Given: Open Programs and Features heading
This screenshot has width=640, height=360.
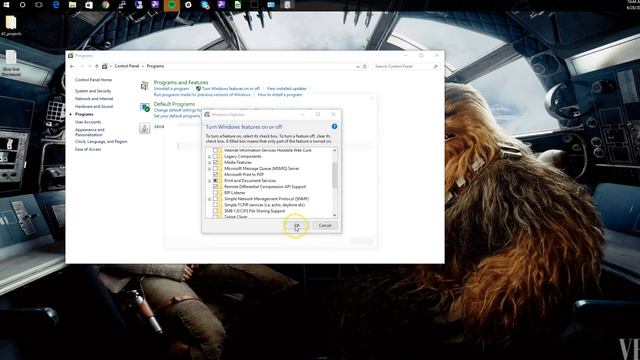Looking at the screenshot, I should click(x=181, y=82).
